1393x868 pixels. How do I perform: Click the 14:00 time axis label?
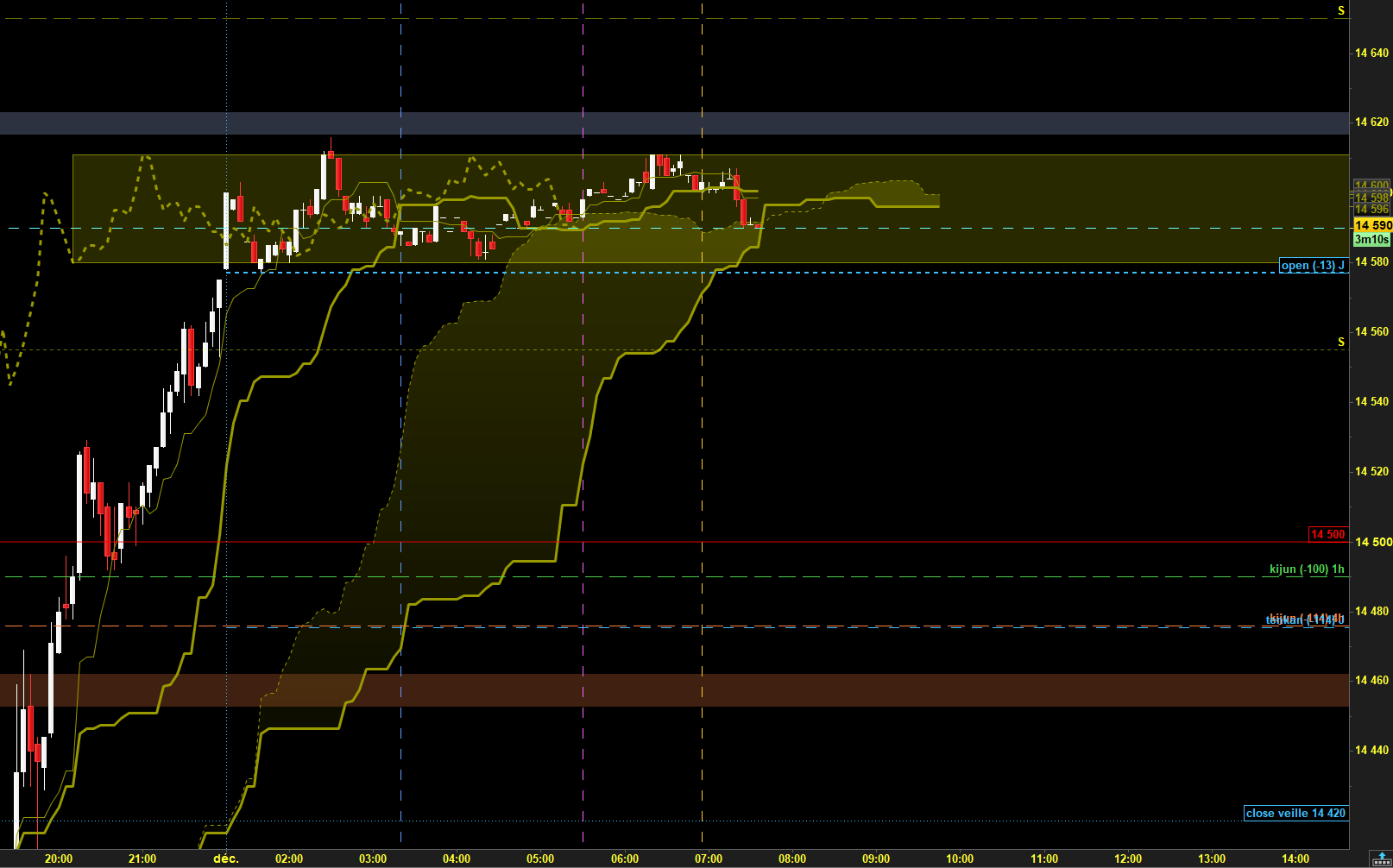[1295, 859]
